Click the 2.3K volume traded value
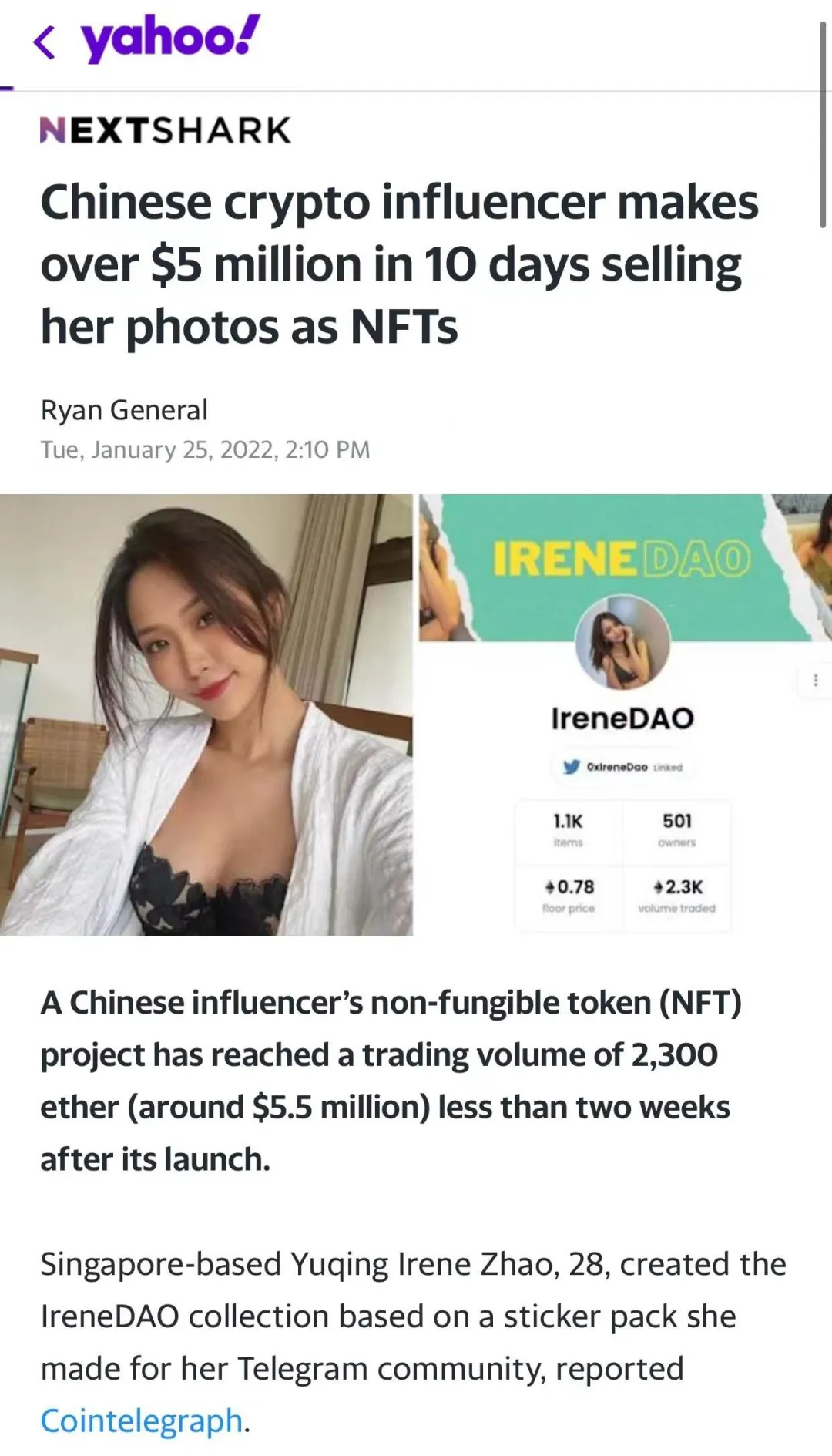This screenshot has height=1456, width=832. click(x=684, y=888)
